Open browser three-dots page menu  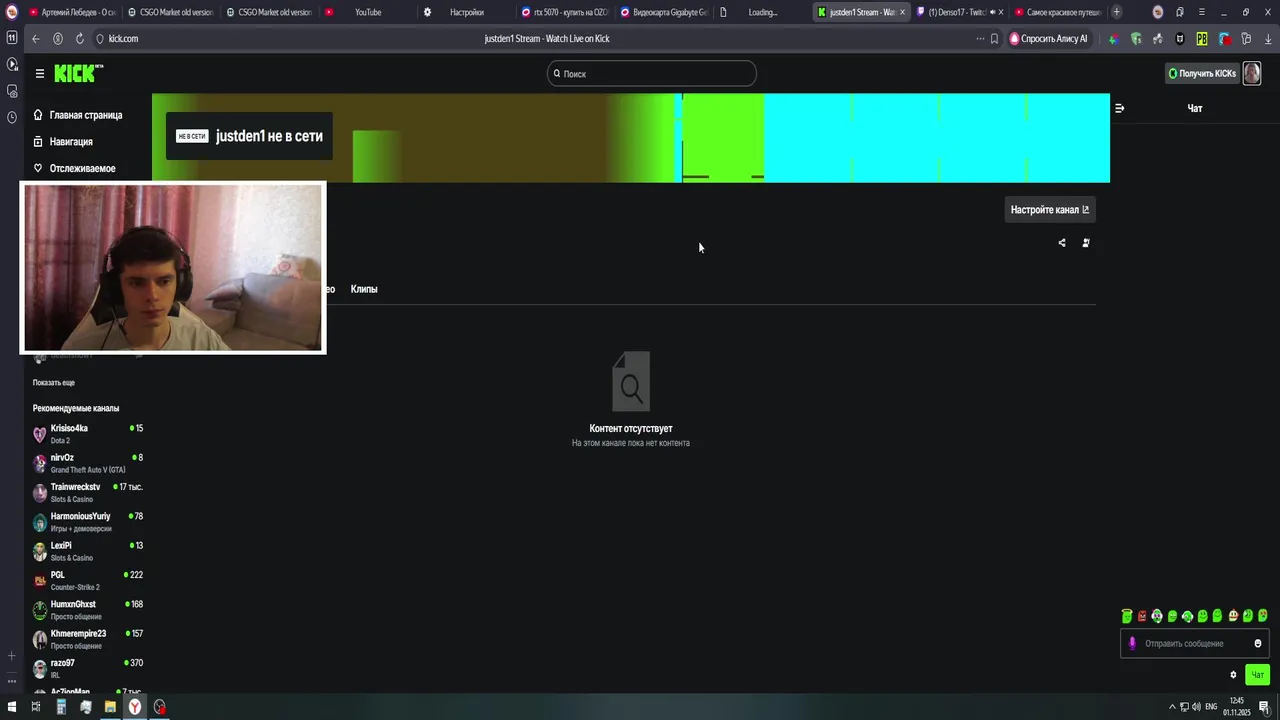[x=980, y=39]
